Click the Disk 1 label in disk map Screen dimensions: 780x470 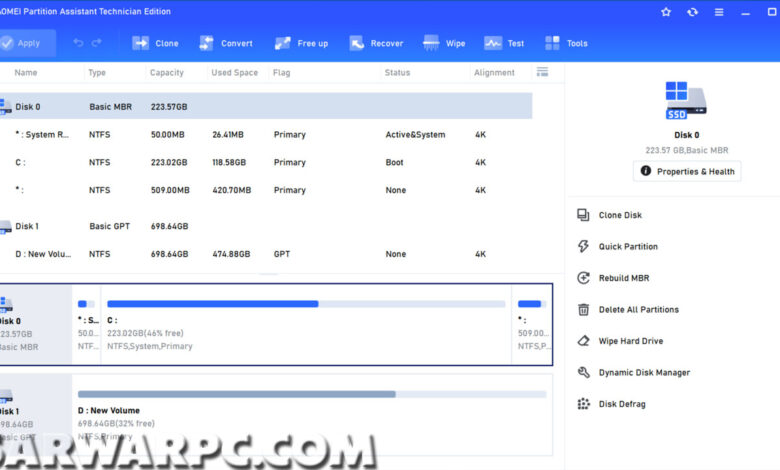click(9, 411)
